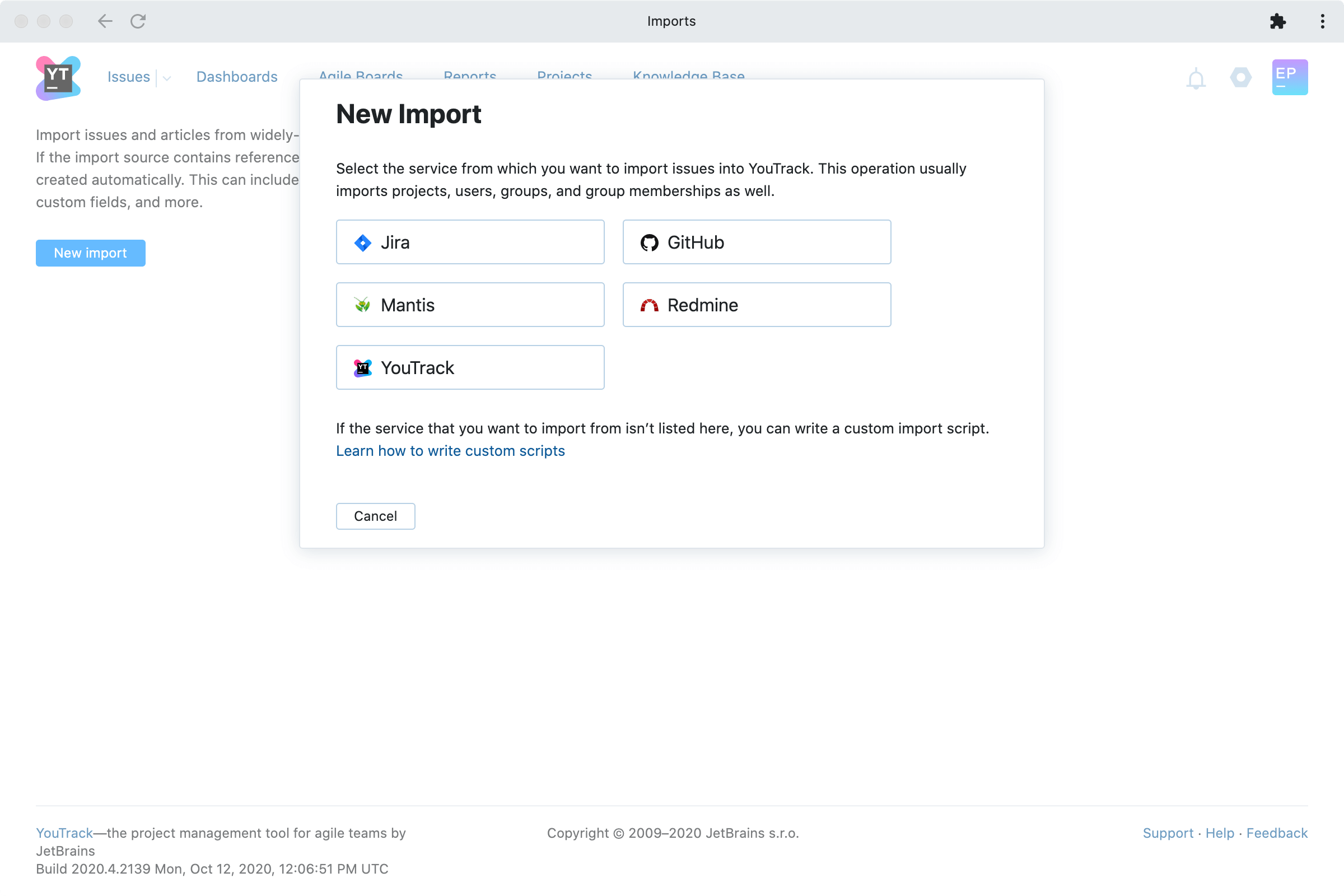Open Learn how to write custom scripts

click(x=450, y=451)
